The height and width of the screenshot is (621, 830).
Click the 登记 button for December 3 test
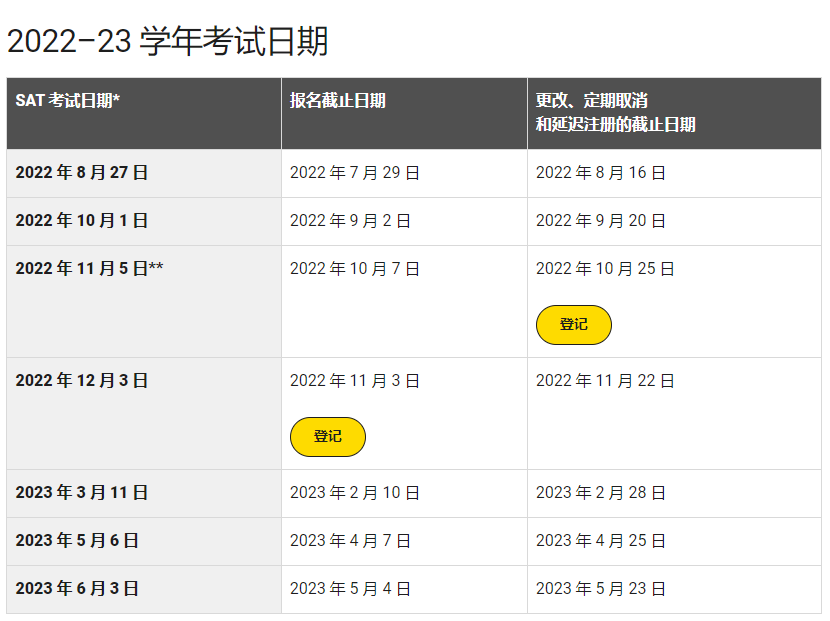[328, 437]
